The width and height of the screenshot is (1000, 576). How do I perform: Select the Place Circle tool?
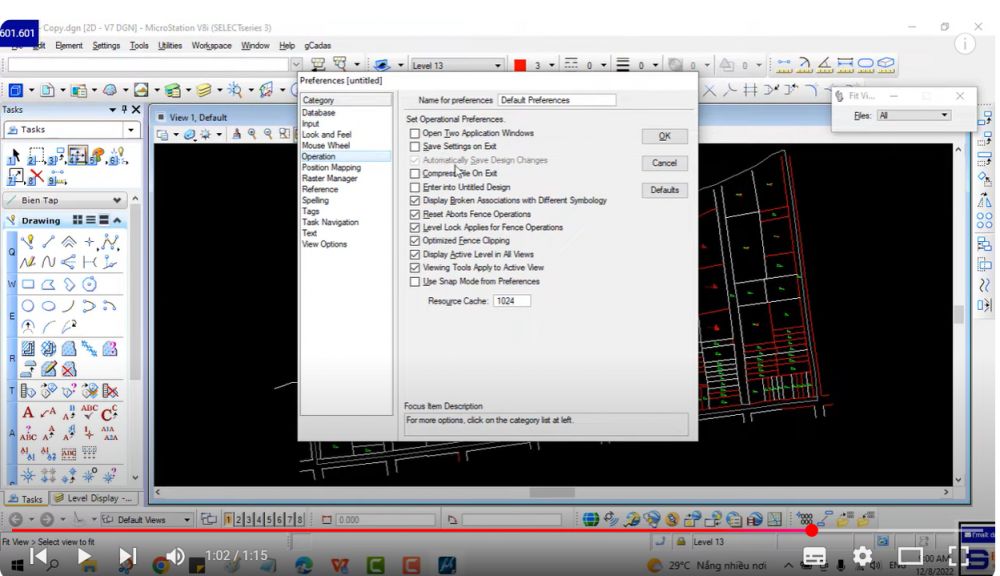pos(28,306)
